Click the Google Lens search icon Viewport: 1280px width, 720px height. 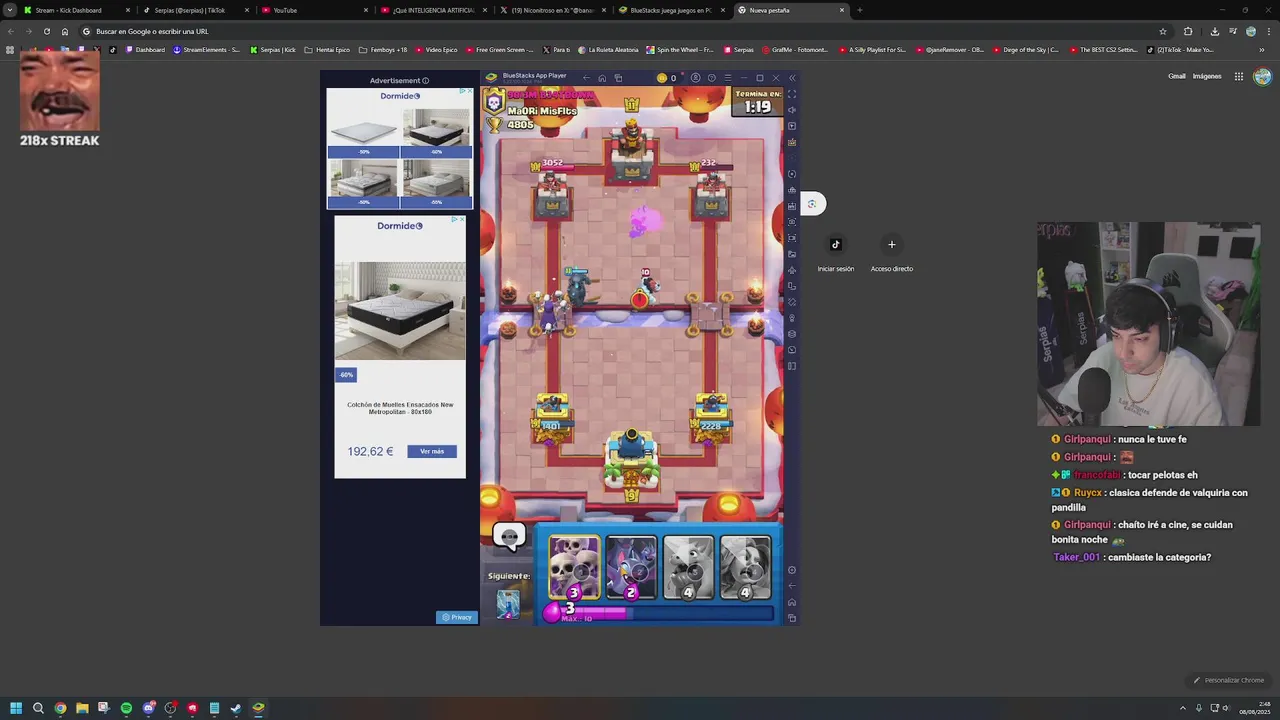[x=812, y=204]
